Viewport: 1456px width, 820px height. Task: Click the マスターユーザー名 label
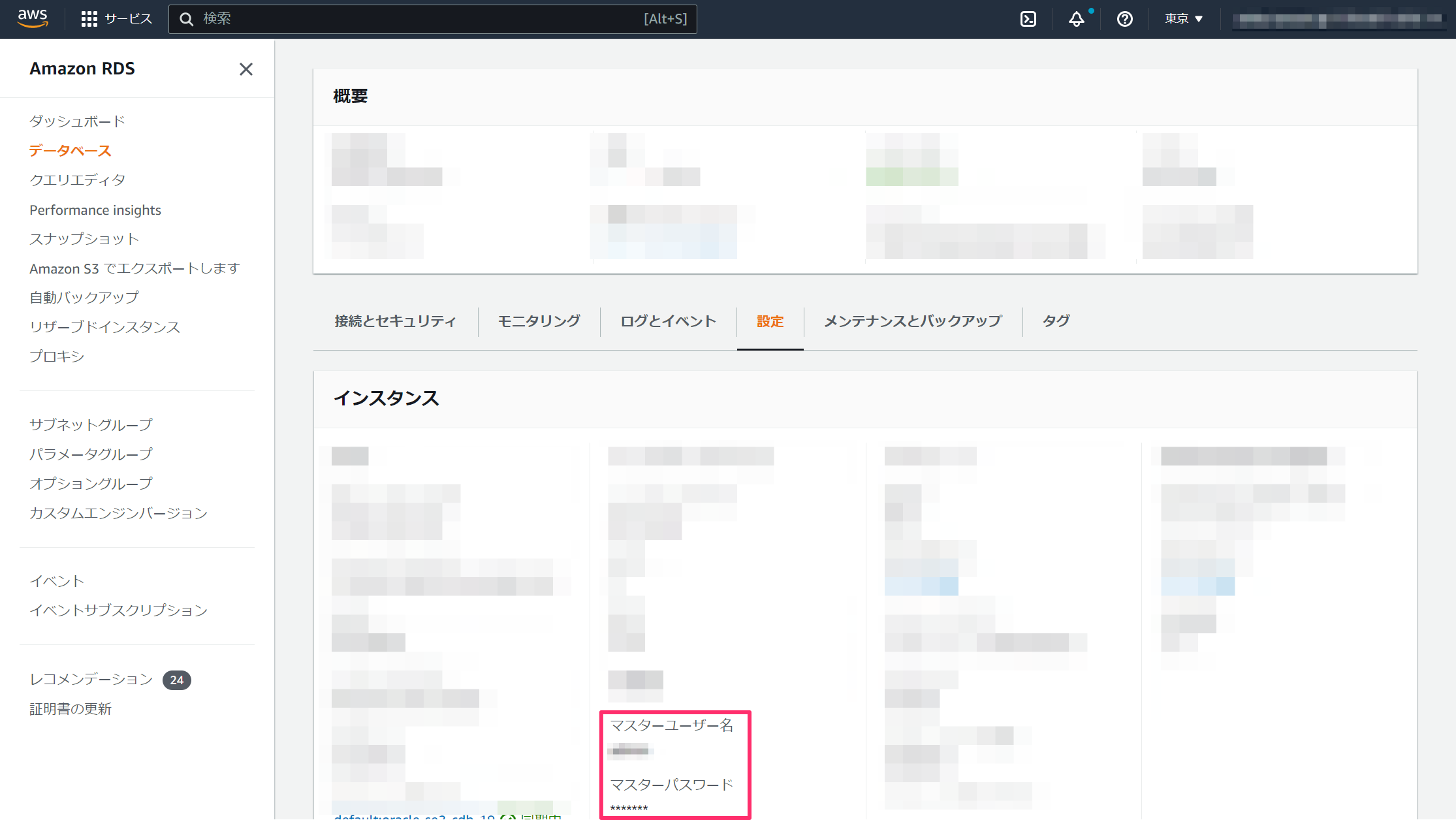672,726
